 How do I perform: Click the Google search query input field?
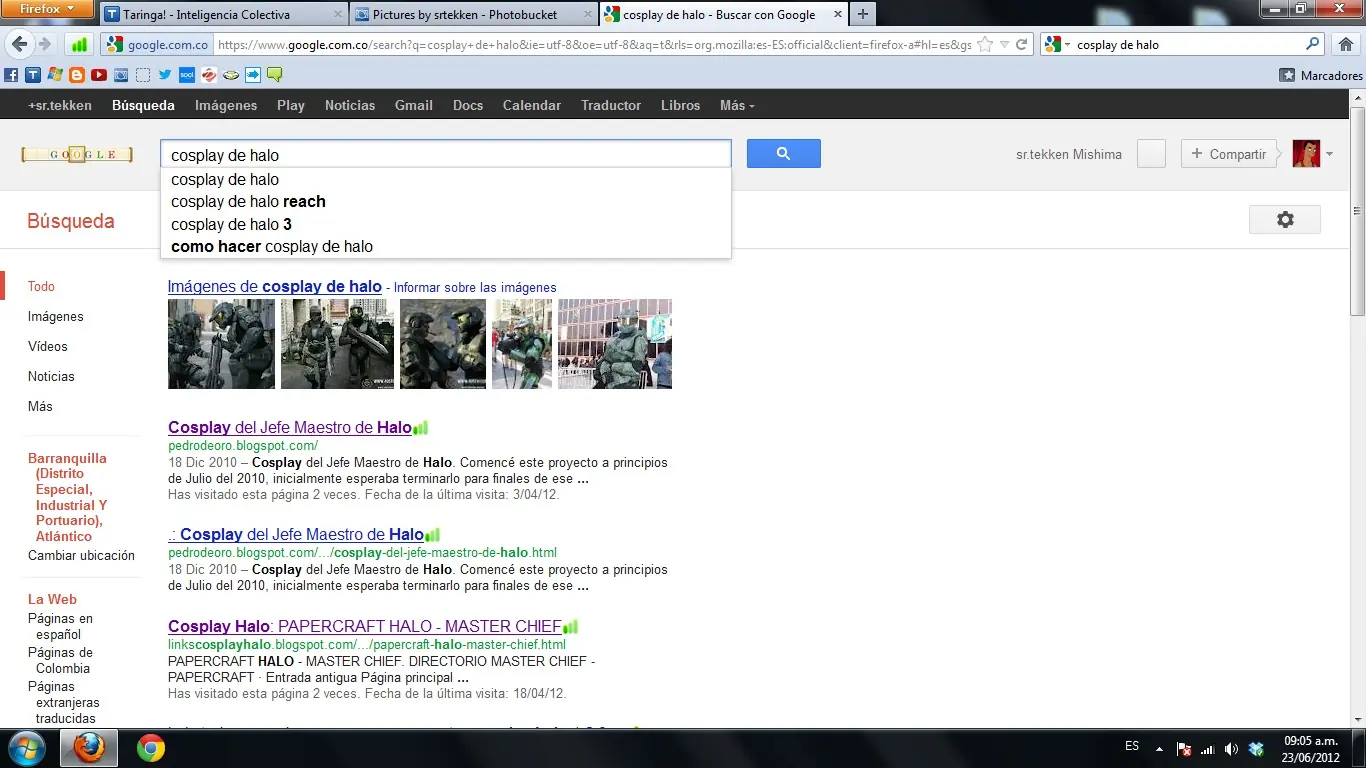[446, 154]
